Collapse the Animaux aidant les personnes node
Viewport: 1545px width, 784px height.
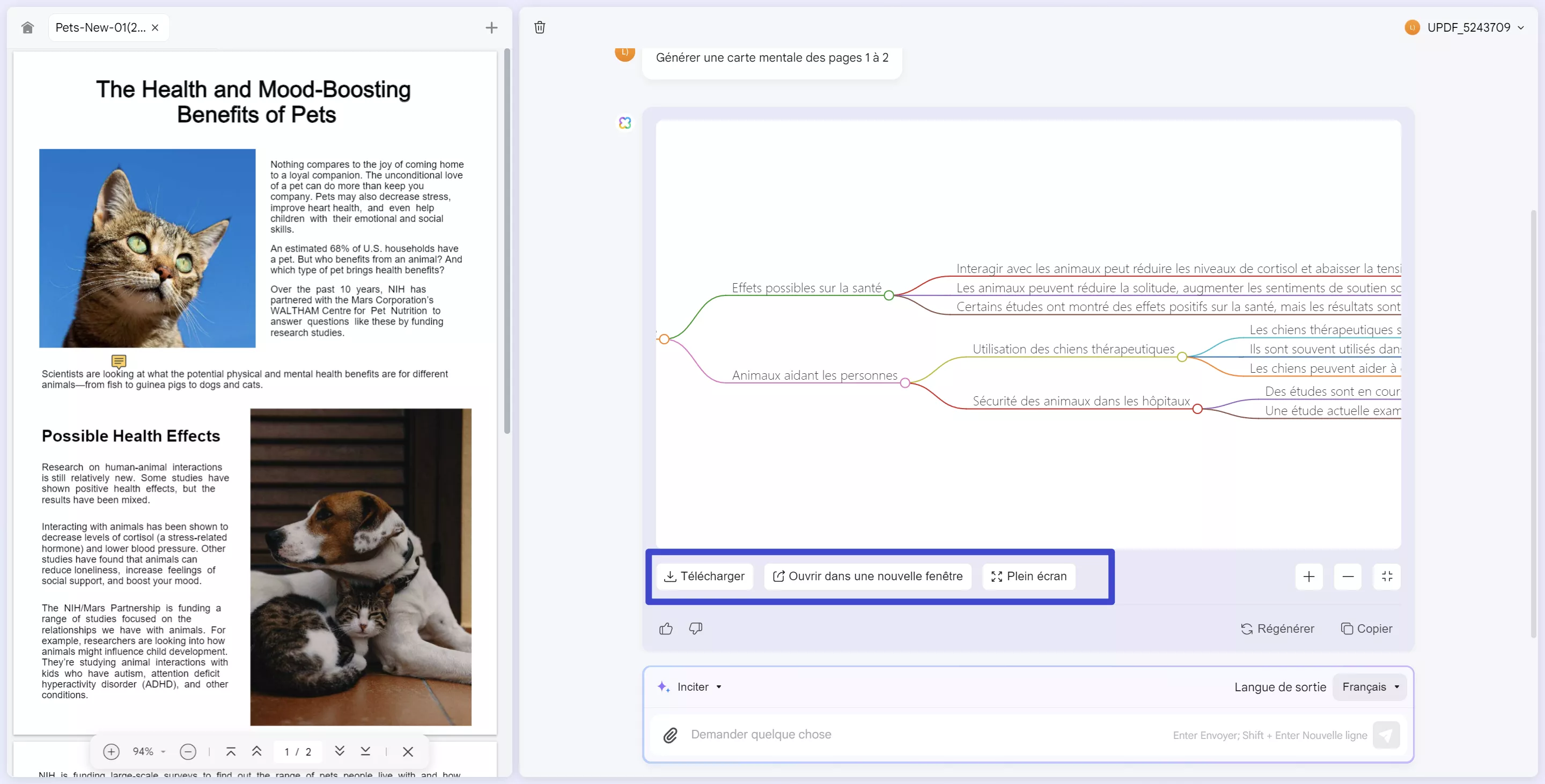click(905, 383)
